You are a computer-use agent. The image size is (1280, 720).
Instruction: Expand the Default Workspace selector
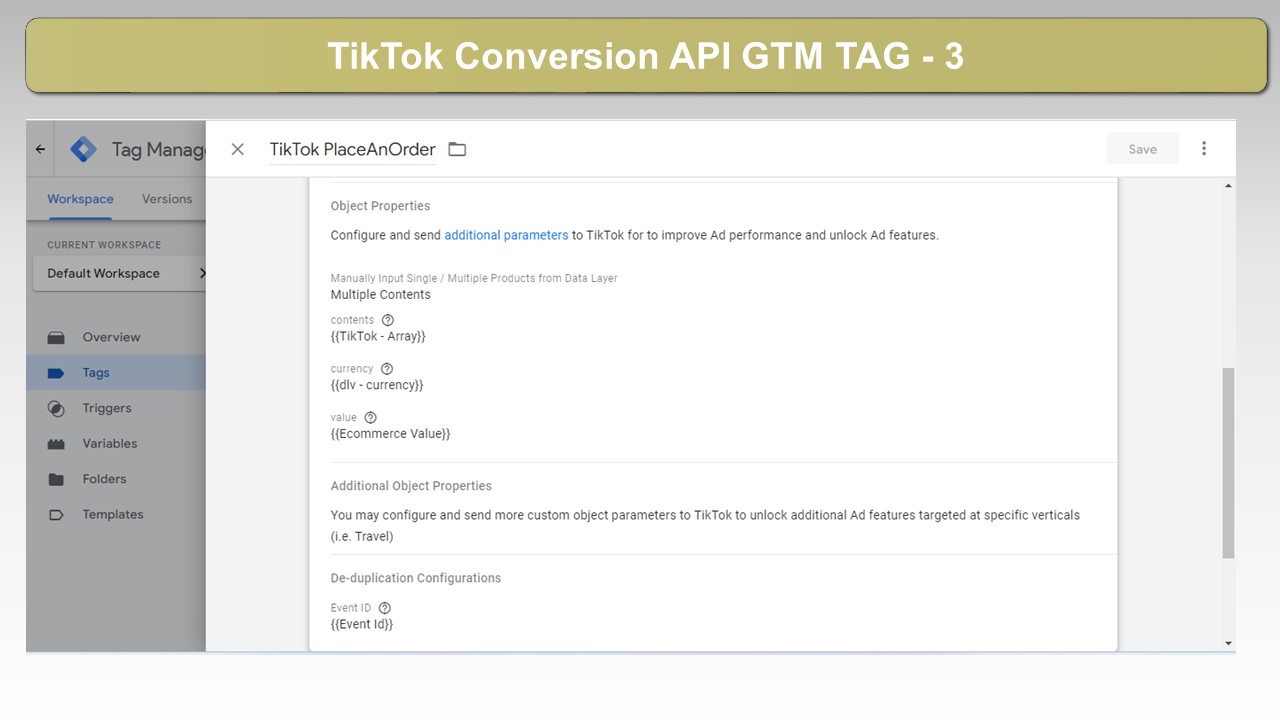(x=120, y=273)
